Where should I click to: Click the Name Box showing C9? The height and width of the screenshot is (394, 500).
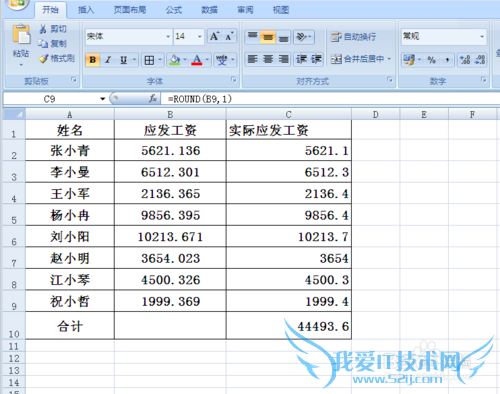point(50,99)
